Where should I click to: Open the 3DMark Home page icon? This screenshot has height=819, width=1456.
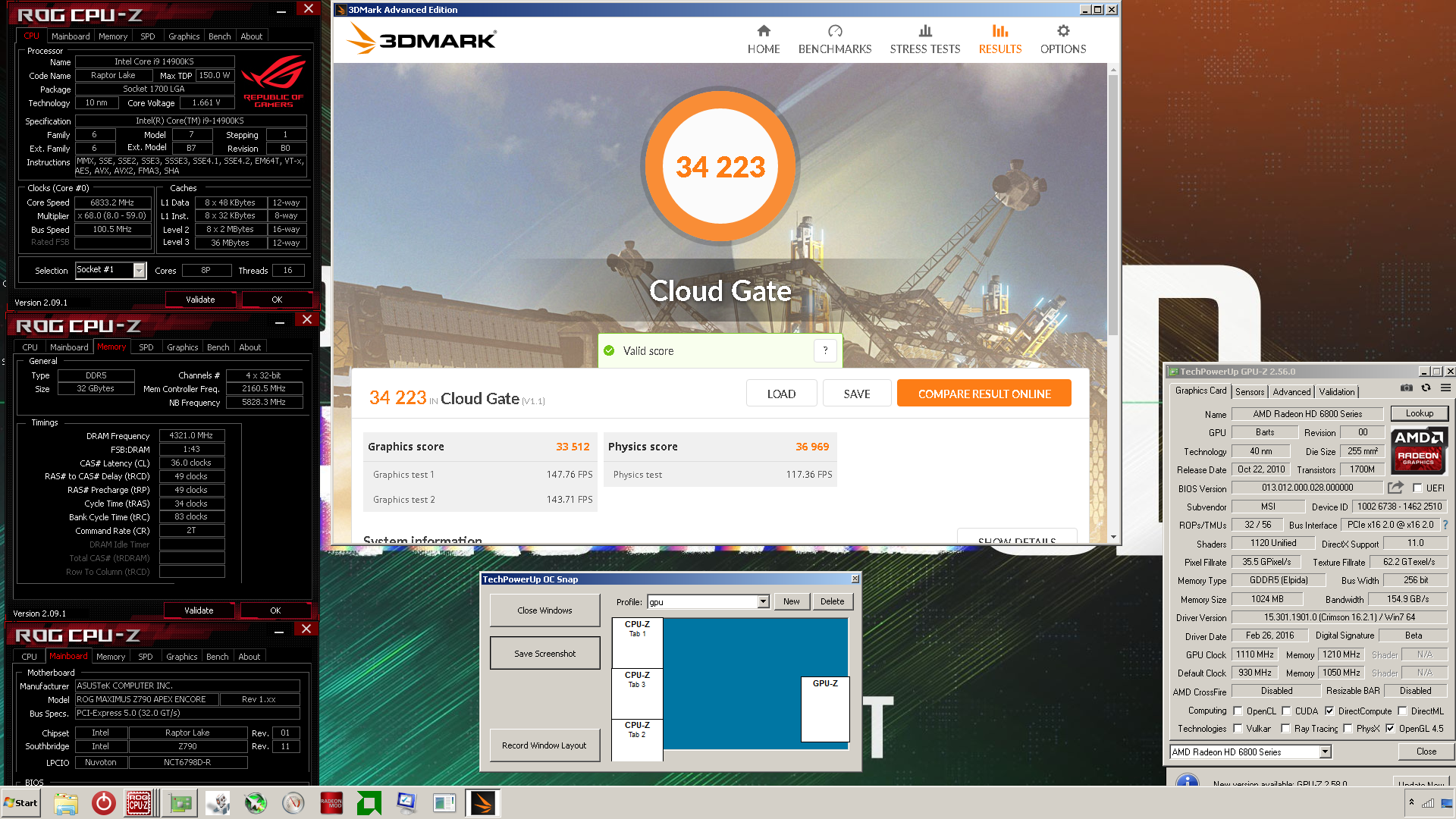[764, 31]
